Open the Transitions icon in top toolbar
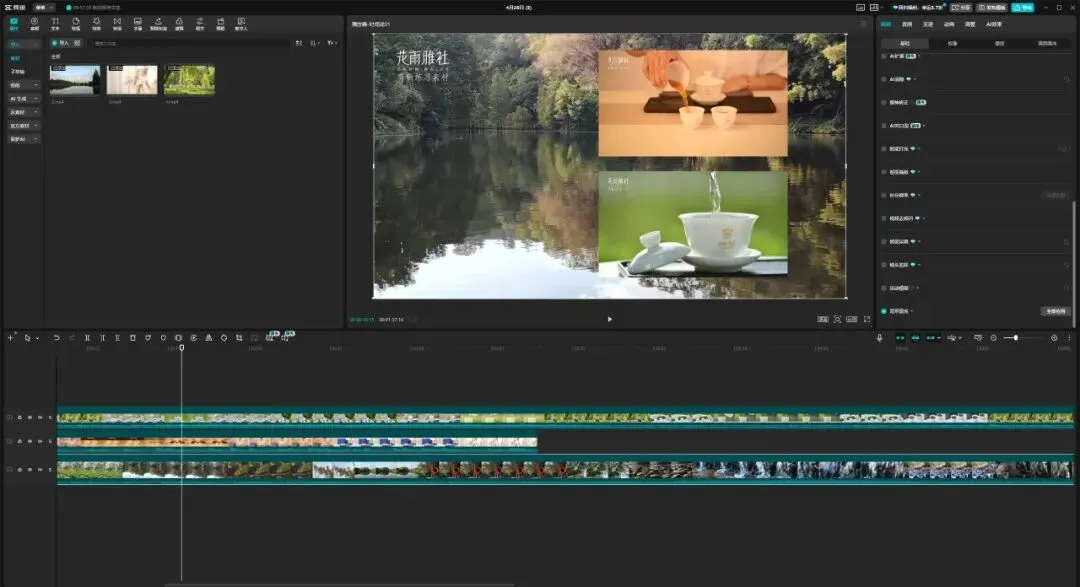1080x587 pixels. coord(117,24)
